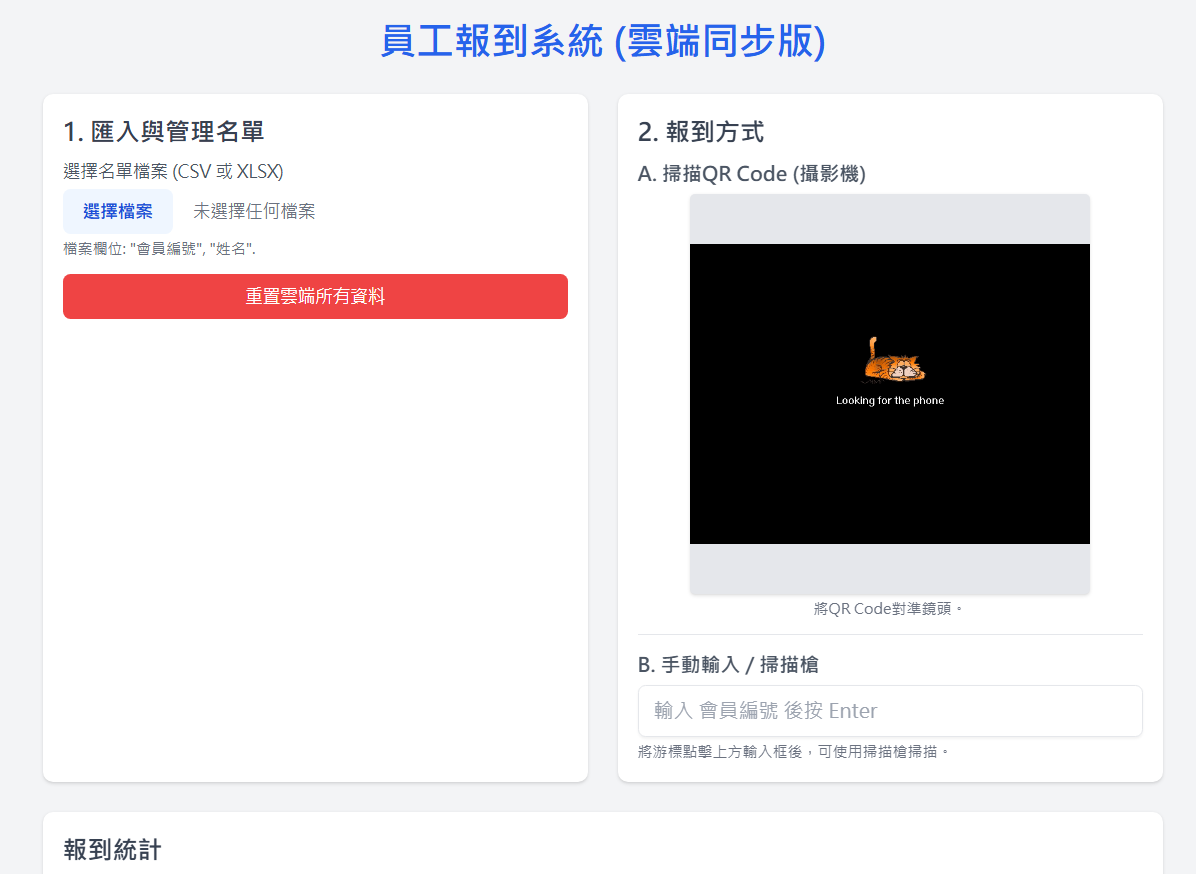The height and width of the screenshot is (874, 1196).
Task: Click the 選擇名單檔案 (CSV 或 XLSX) label
Action: 173,171
